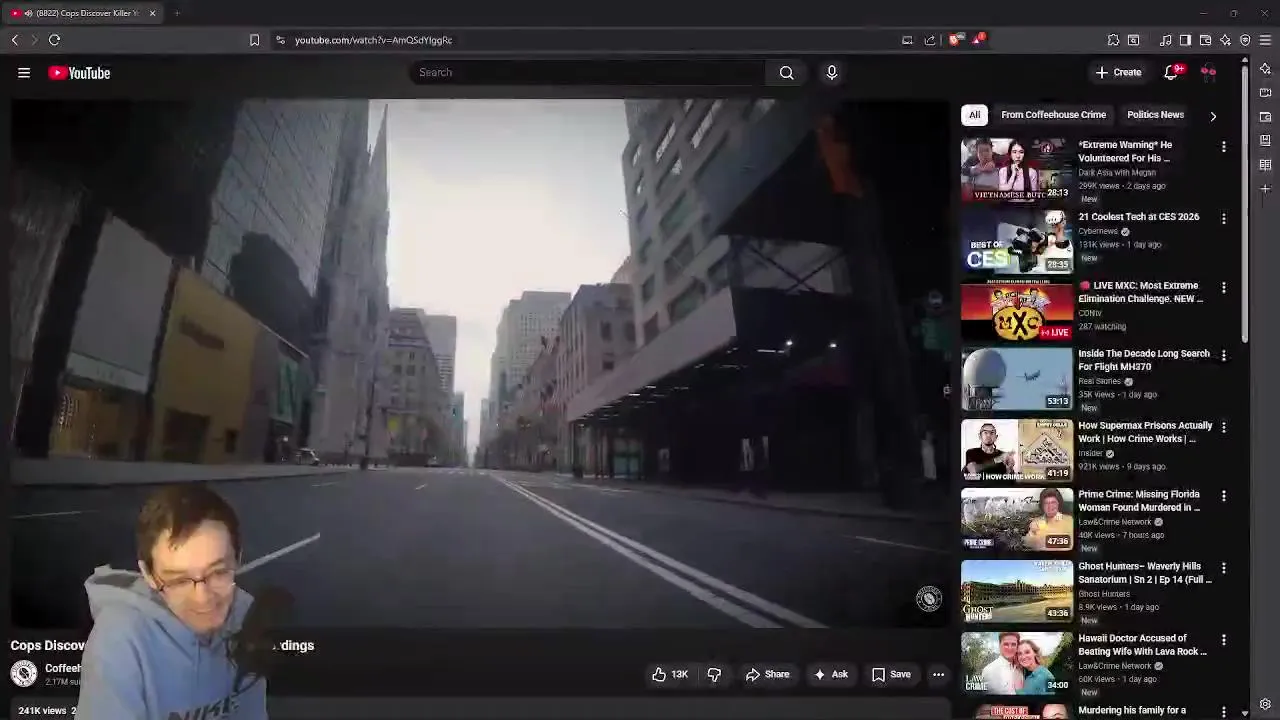Image resolution: width=1280 pixels, height=720 pixels.
Task: Open Ghost Hunters Waverly Hills title
Action: pos(1145,573)
